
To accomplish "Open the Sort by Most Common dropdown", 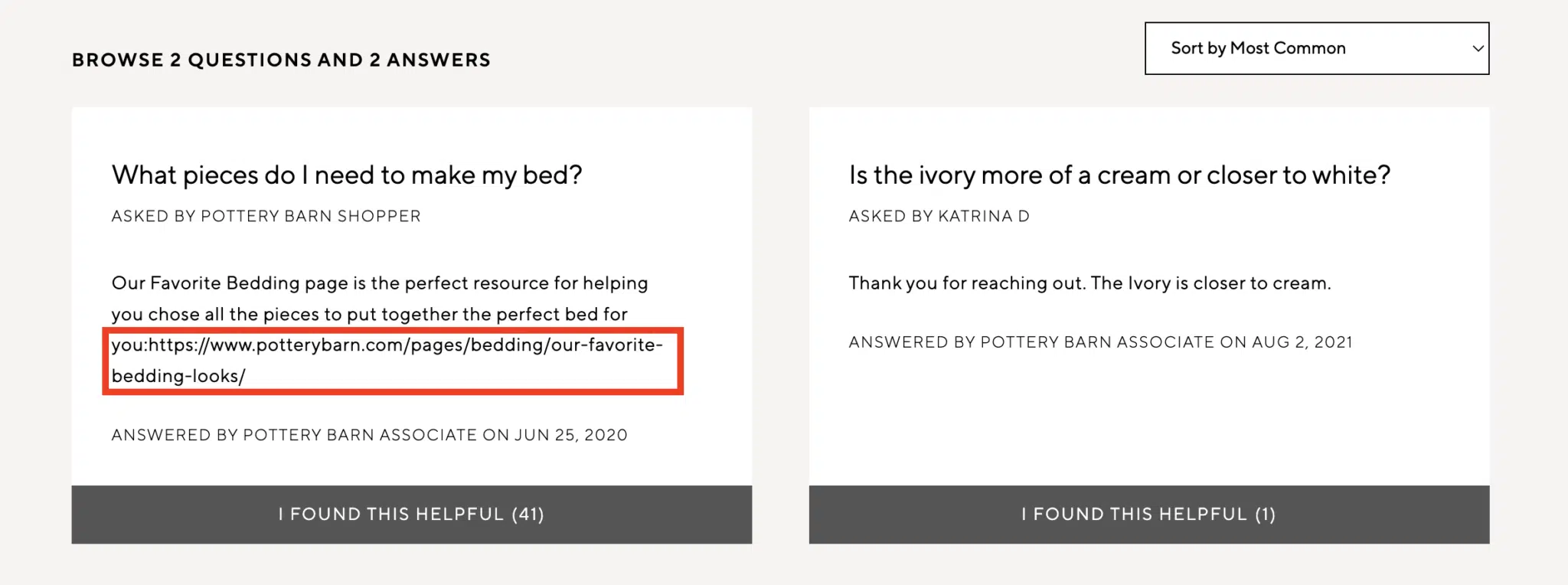I will pos(1315,47).
